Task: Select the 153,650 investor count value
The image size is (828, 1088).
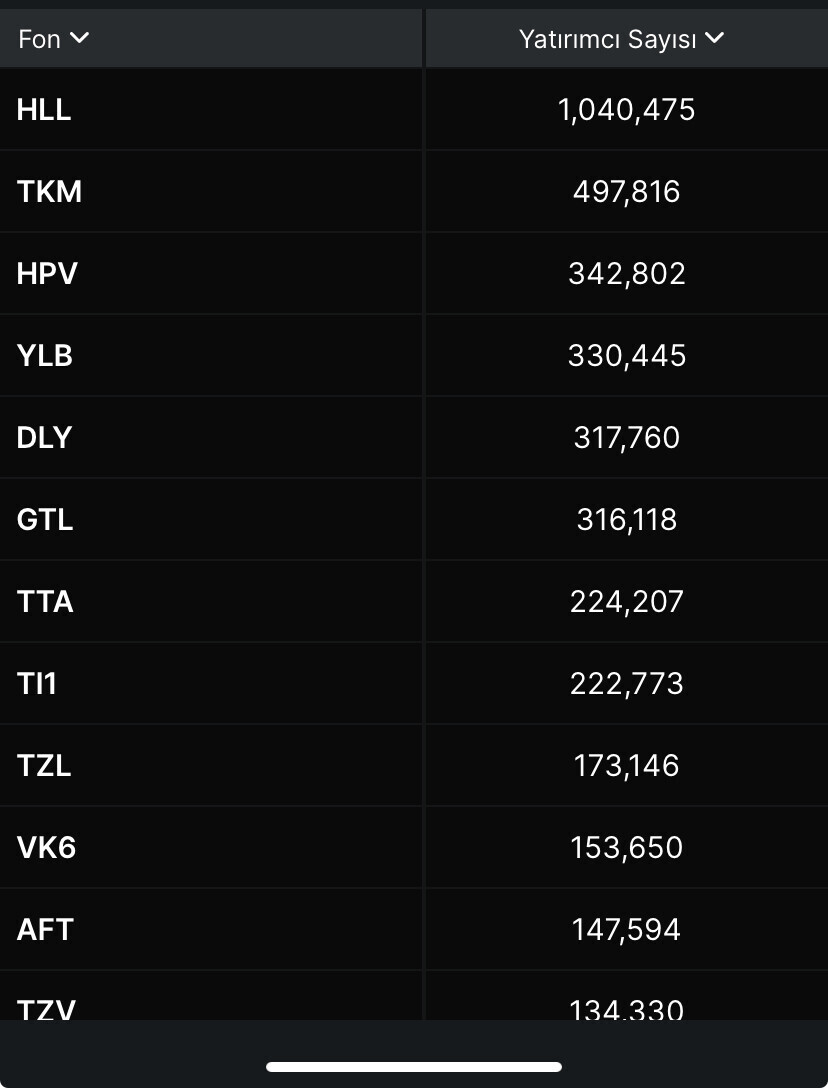Action: (x=627, y=848)
